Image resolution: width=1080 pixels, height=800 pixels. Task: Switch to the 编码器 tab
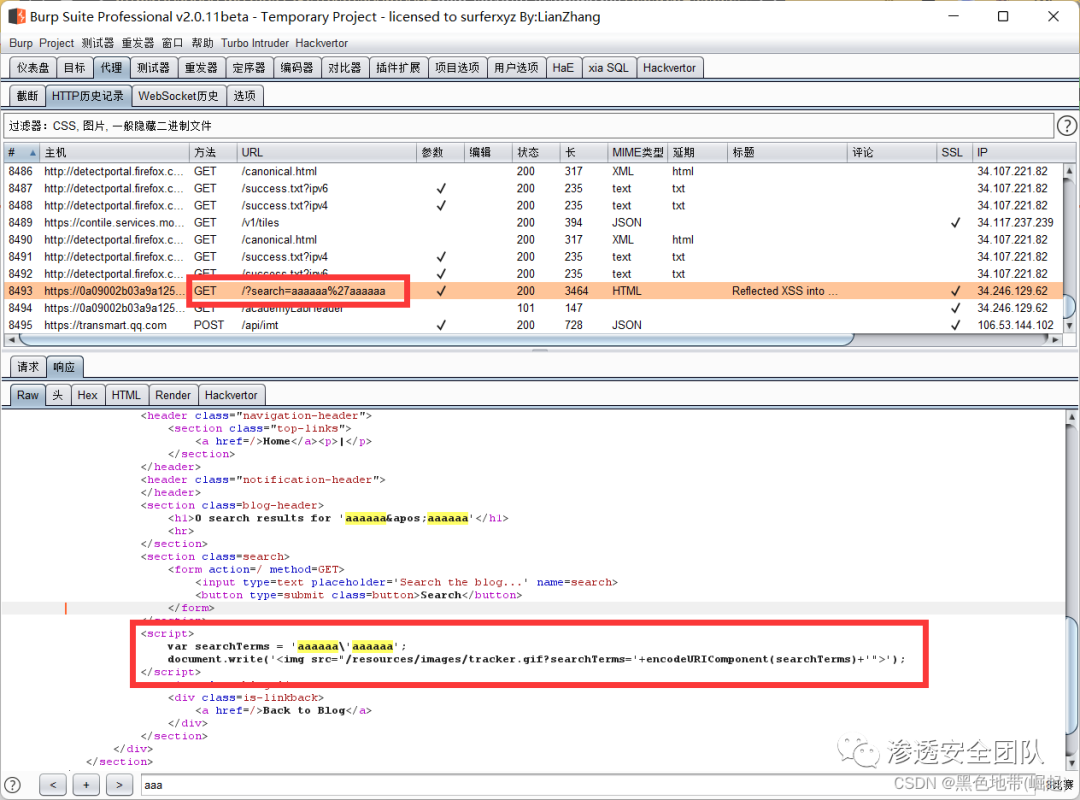click(297, 68)
